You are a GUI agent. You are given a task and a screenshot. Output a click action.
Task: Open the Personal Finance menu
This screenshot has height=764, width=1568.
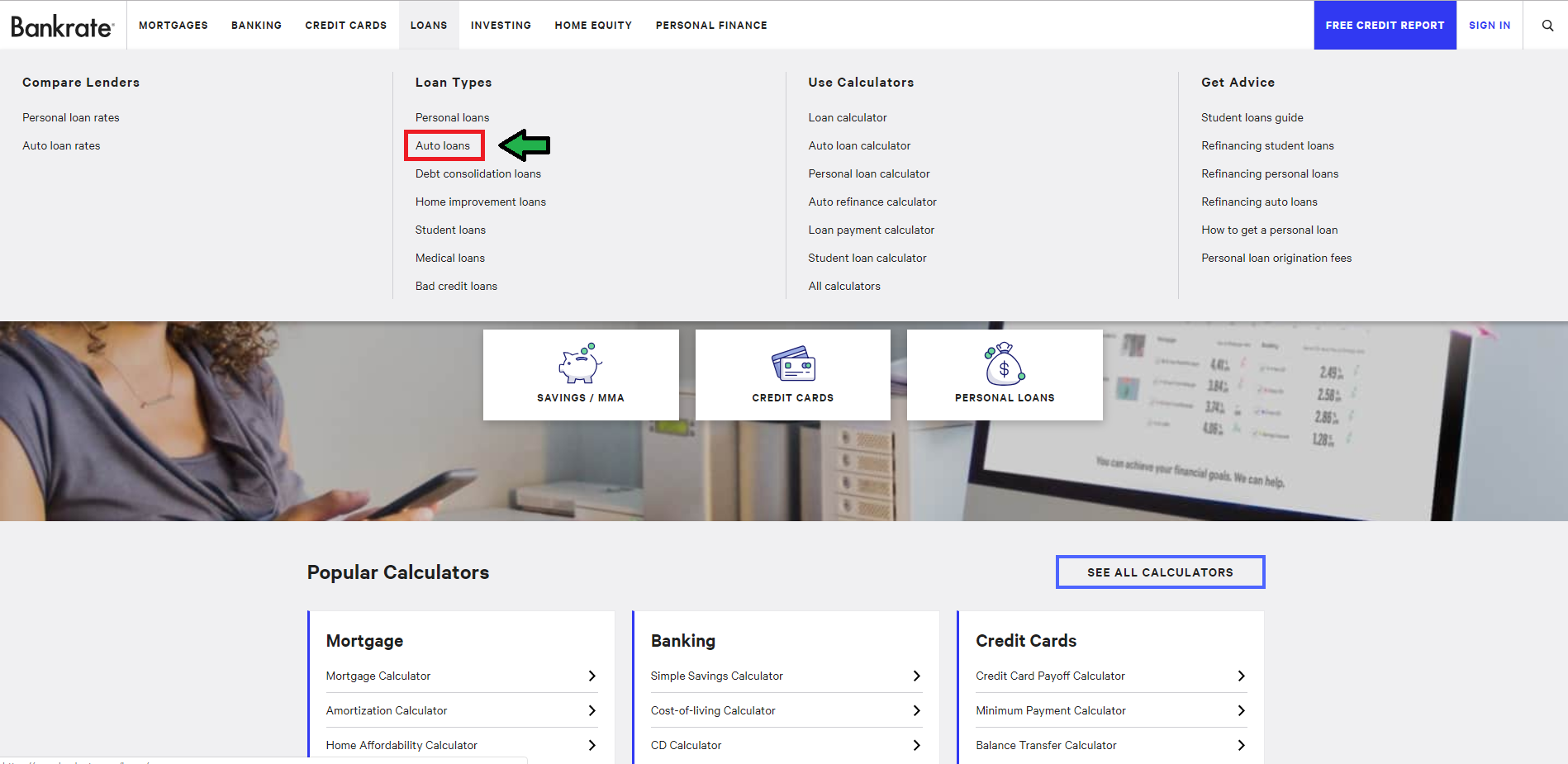[x=711, y=26]
